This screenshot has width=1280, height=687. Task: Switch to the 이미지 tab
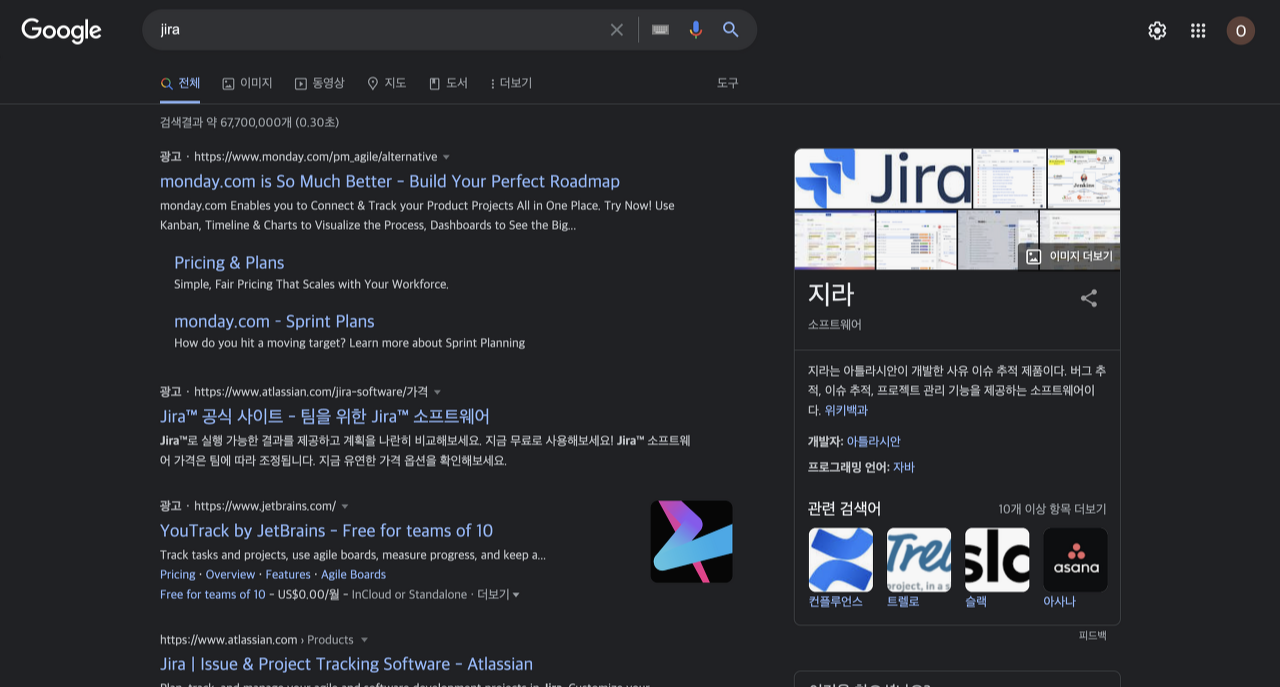247,83
